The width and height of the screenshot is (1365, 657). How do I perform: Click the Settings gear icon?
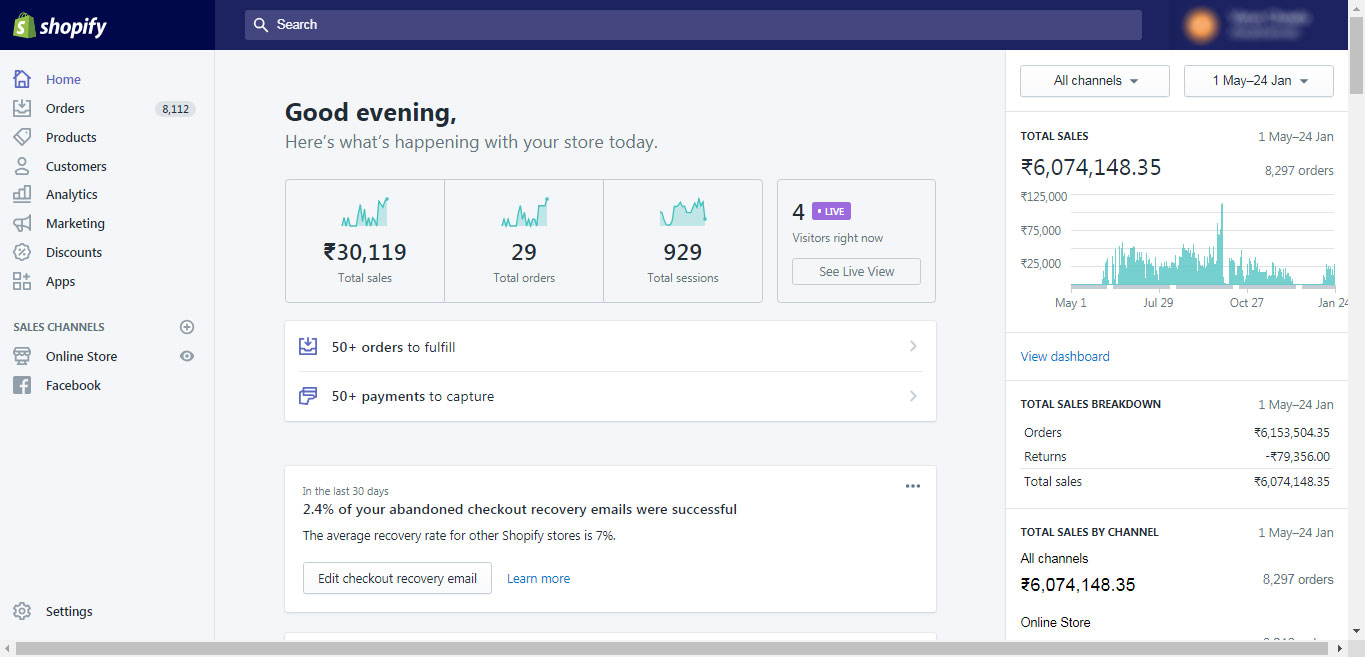(22, 611)
